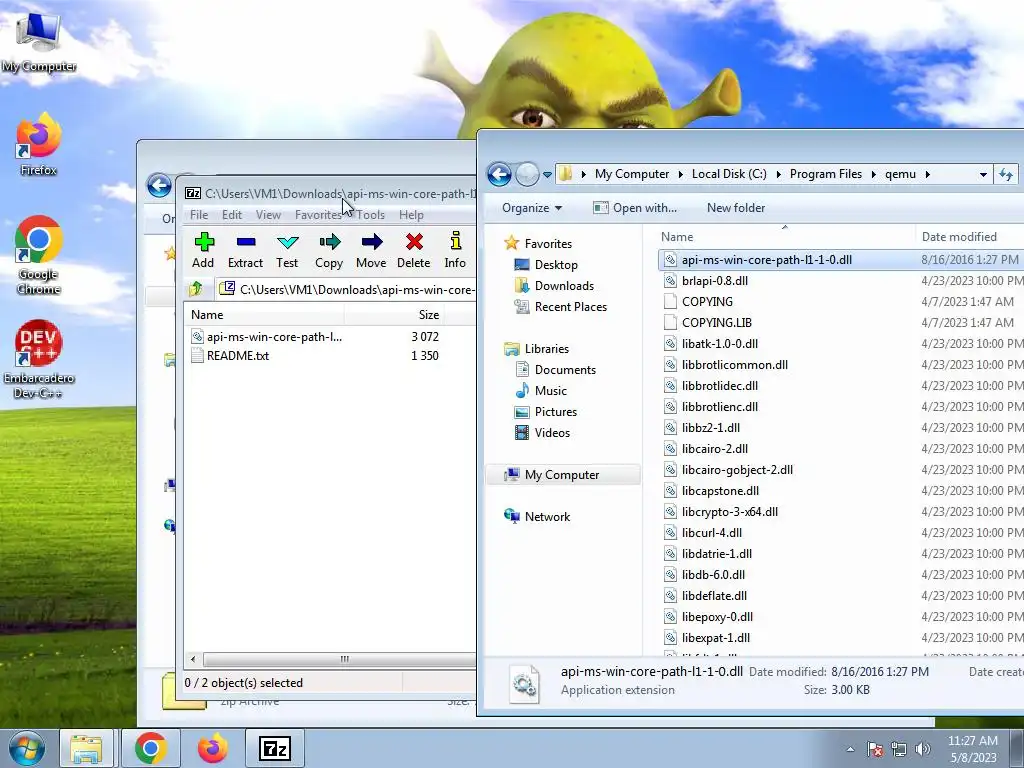Open My Computer desktop icon
Image resolution: width=1024 pixels, height=768 pixels.
39,41
